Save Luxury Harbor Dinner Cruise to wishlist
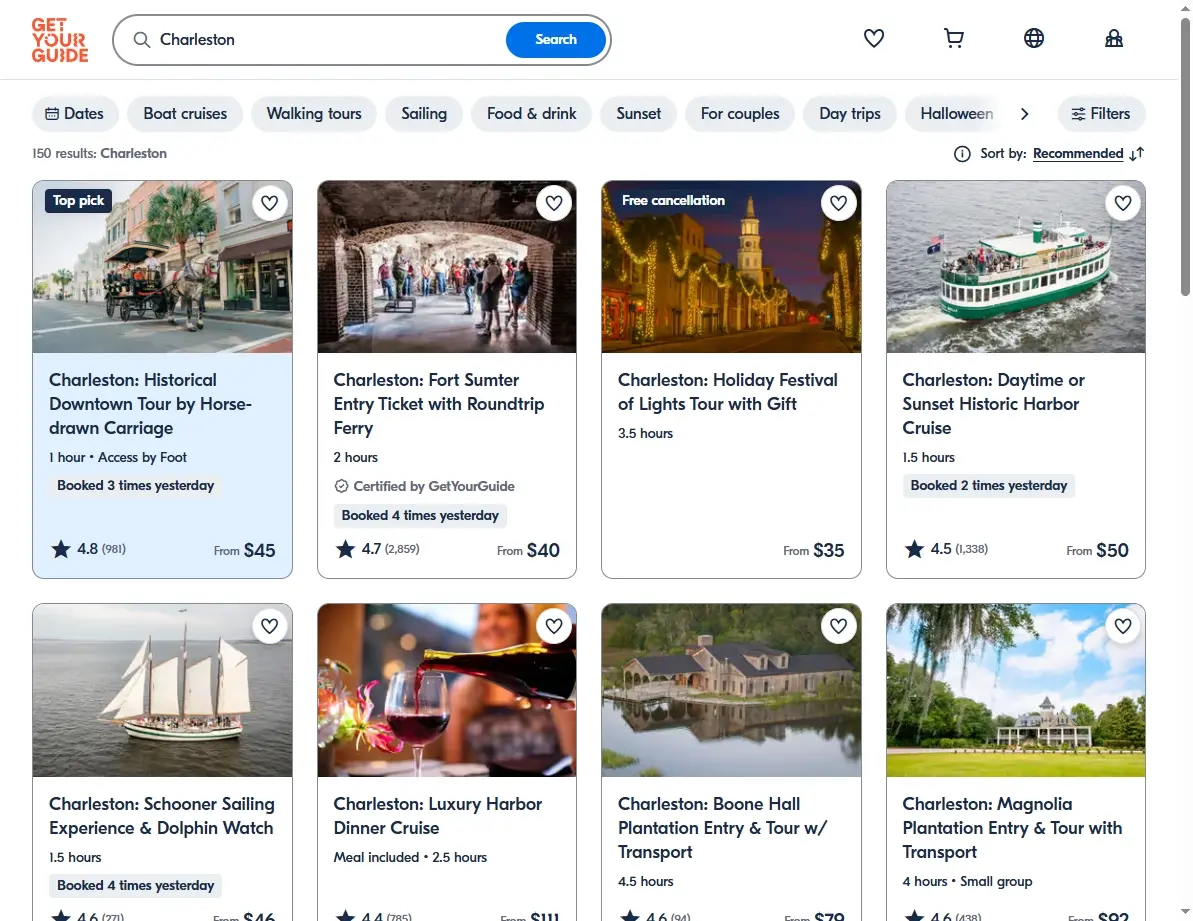1193x921 pixels. click(x=554, y=626)
